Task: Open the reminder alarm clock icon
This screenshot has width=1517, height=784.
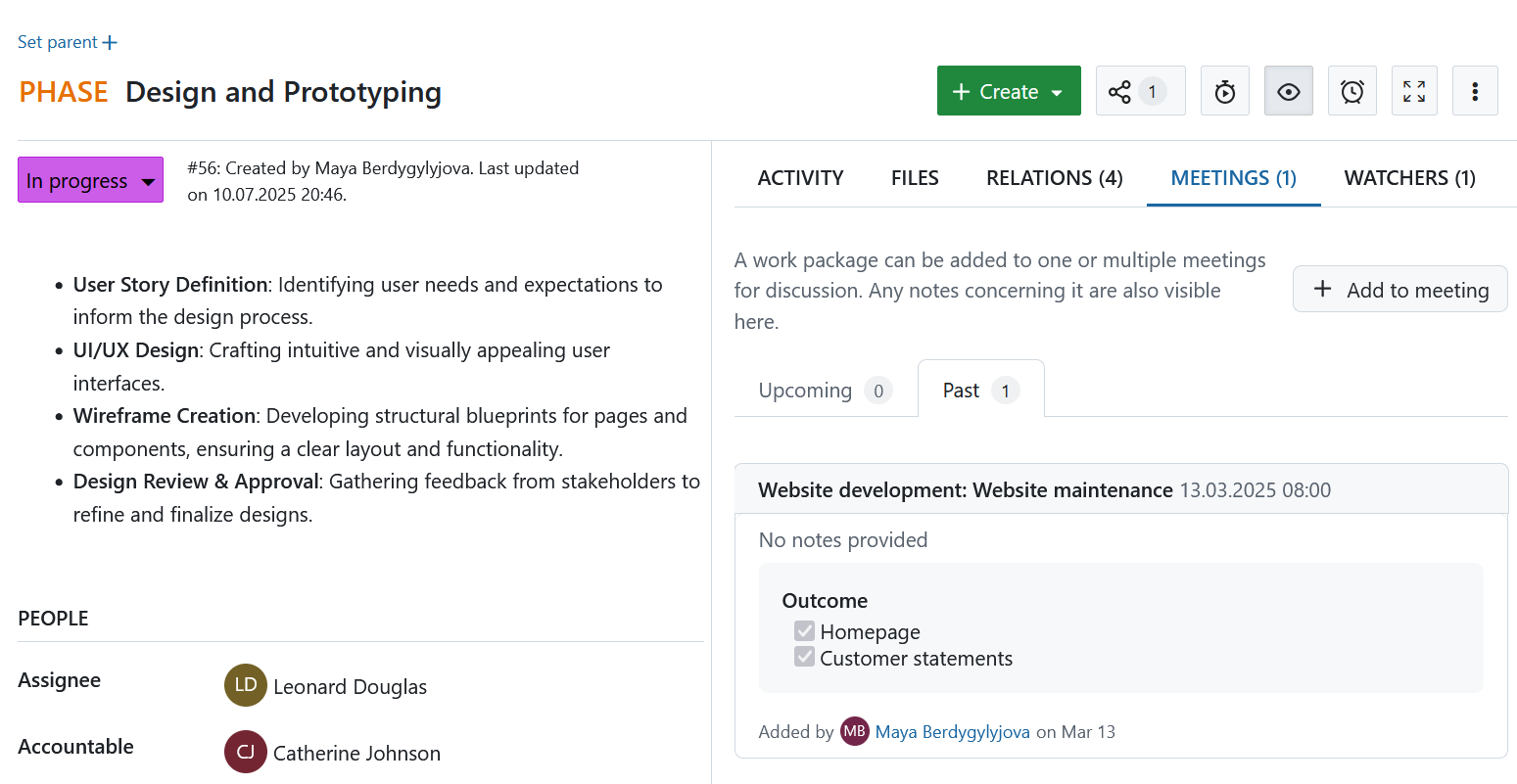Action: pos(1351,91)
